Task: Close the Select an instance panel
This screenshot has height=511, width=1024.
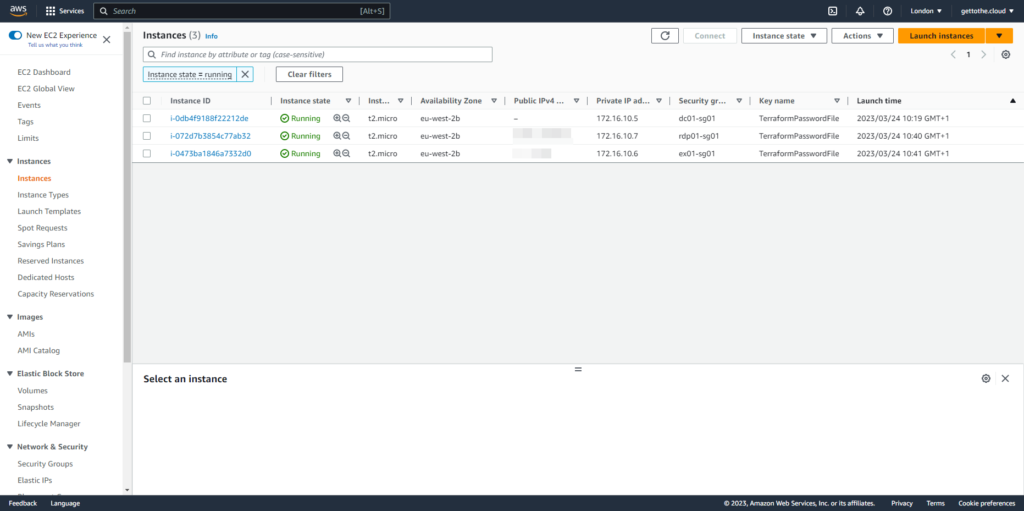Action: [x=1005, y=378]
